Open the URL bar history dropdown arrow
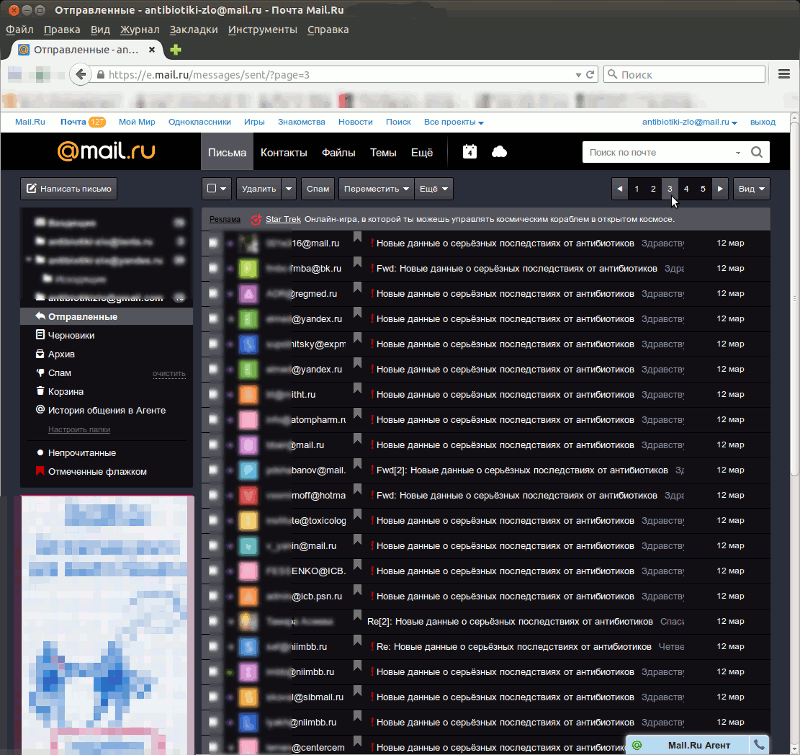The height and width of the screenshot is (755, 800). click(578, 75)
